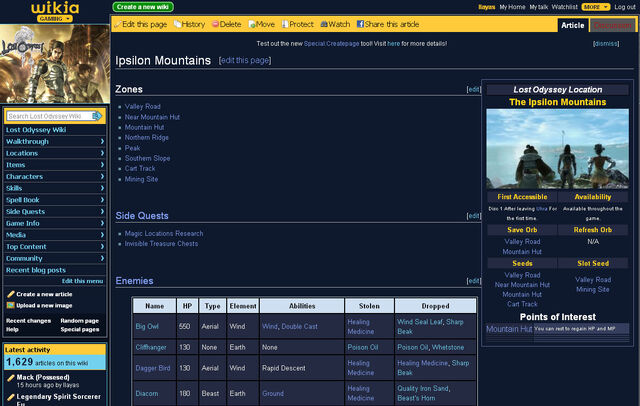Dismiss the Special:Createpage notice

(606, 44)
